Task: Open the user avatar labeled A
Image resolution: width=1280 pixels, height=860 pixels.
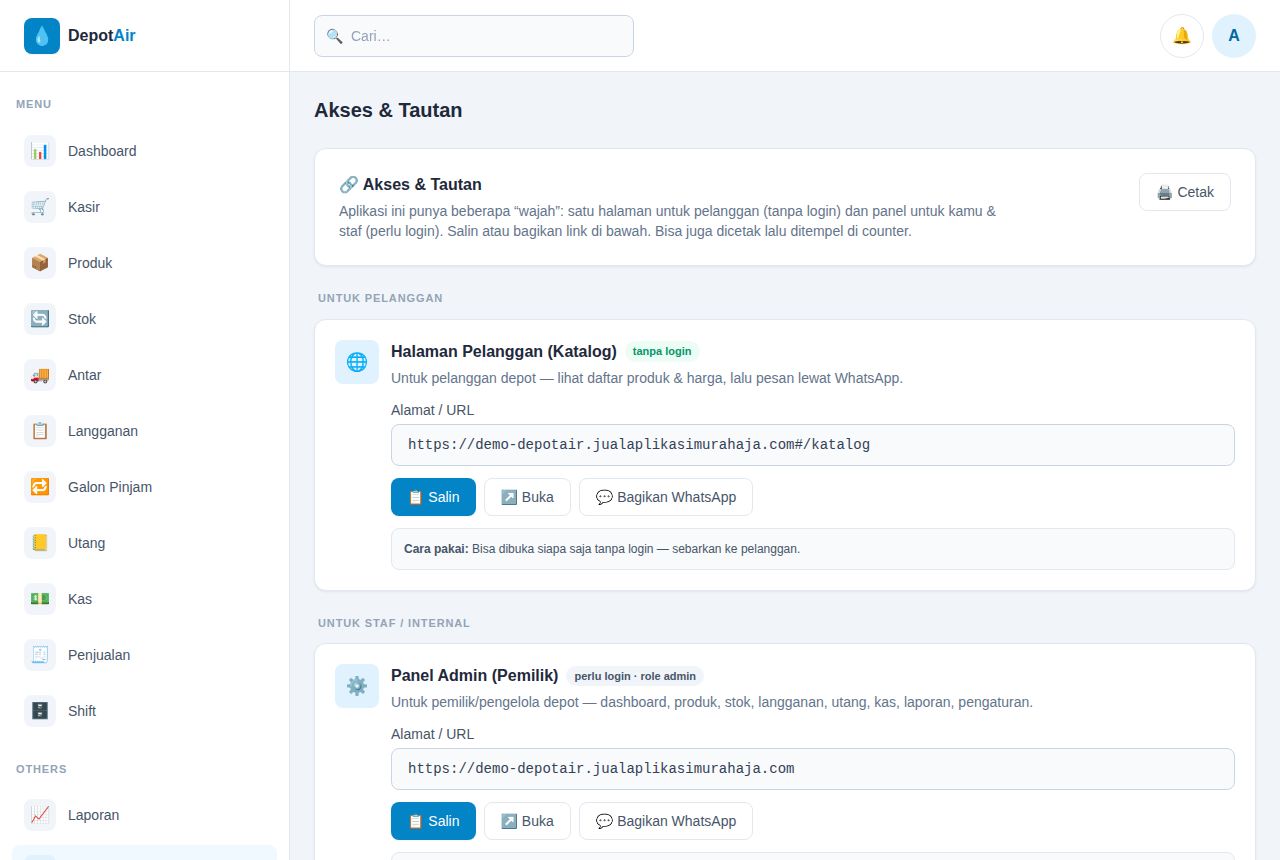Action: coord(1233,36)
